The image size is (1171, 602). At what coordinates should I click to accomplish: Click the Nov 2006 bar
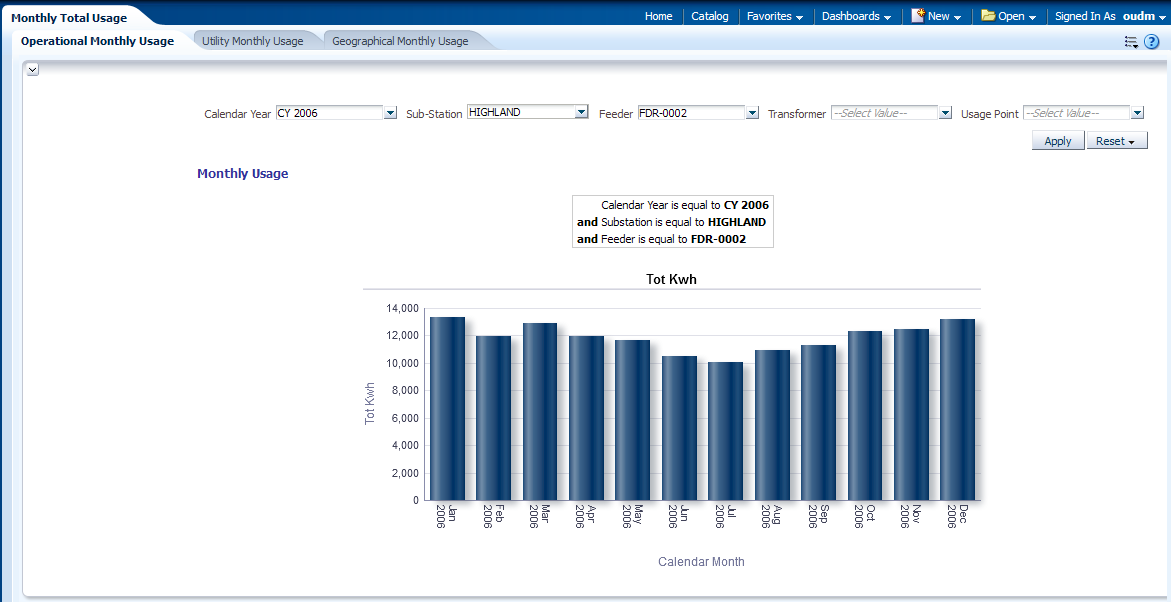[911, 415]
